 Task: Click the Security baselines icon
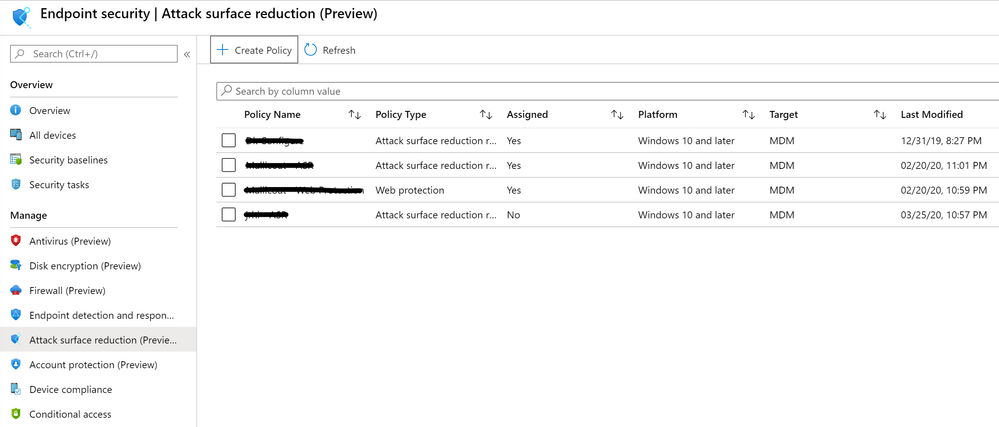16,160
